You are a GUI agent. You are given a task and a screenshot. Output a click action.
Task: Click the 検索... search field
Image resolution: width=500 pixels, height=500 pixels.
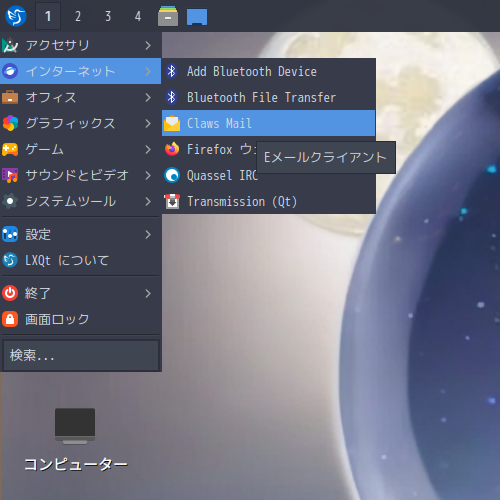(x=80, y=355)
